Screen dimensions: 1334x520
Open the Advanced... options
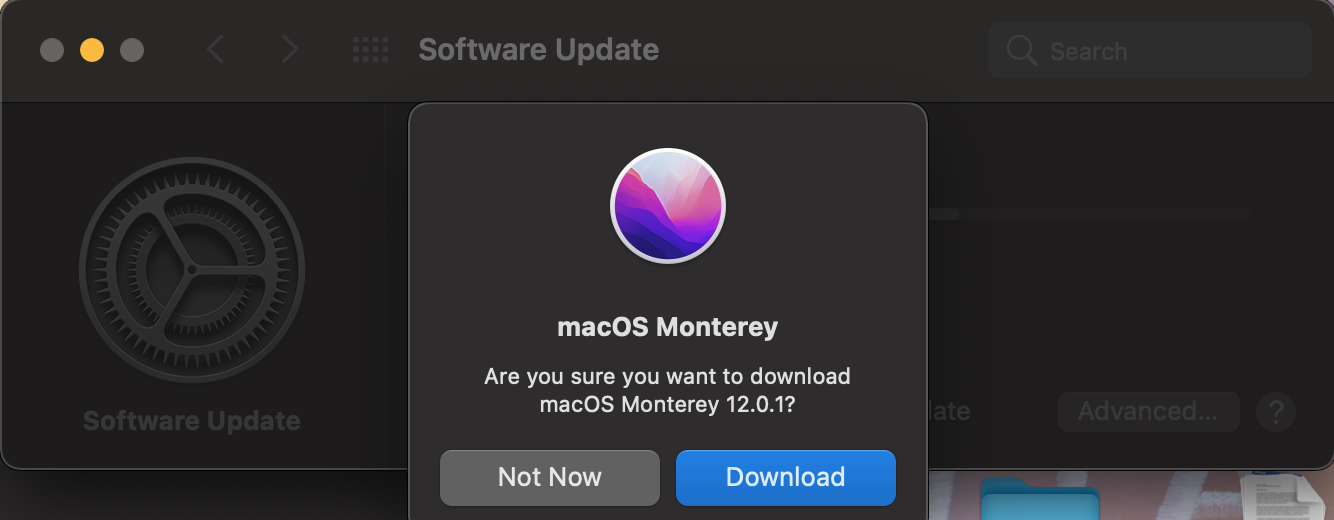[1148, 411]
